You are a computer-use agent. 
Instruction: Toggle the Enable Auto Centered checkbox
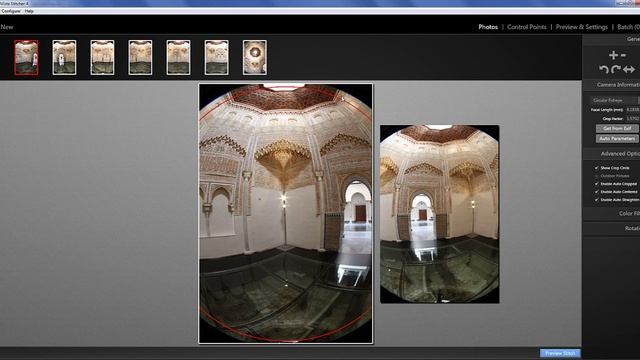point(597,192)
